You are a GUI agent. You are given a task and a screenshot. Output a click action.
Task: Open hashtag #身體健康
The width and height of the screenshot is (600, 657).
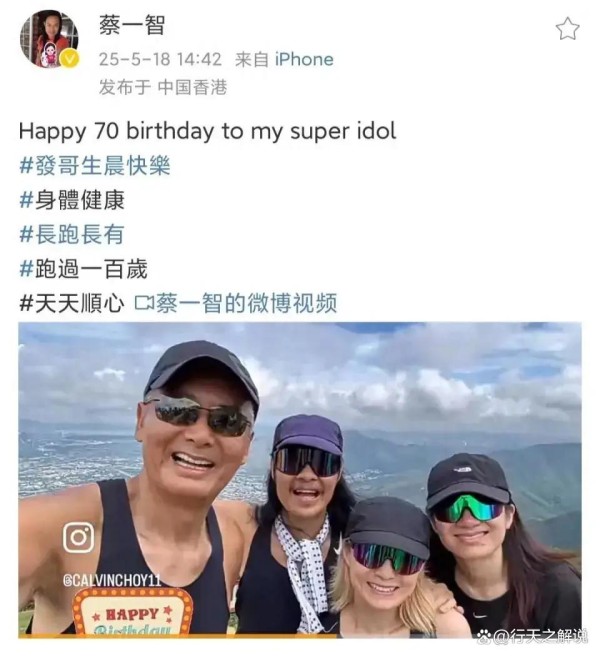click(72, 200)
